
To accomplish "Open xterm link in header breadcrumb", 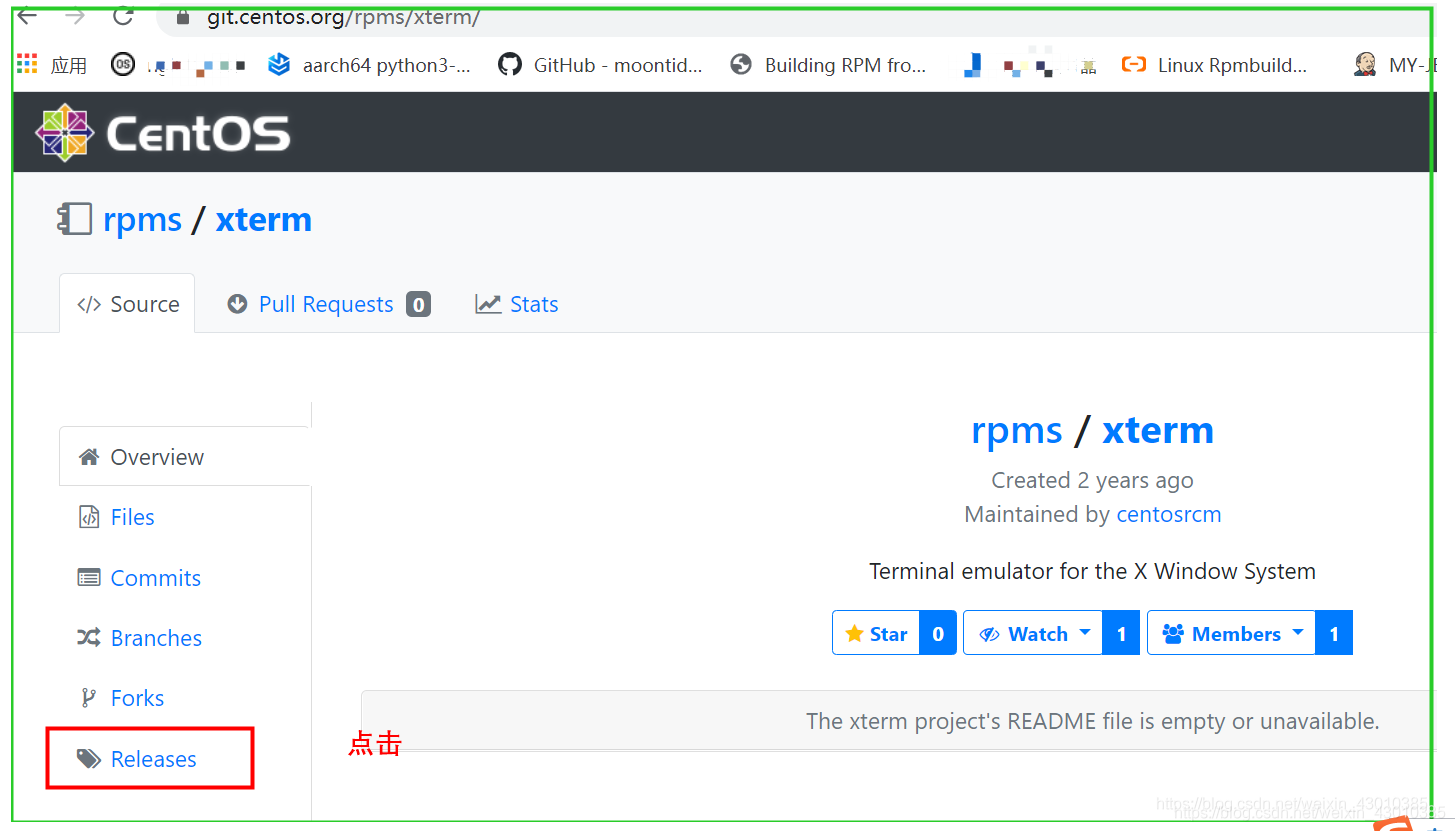I will pos(263,219).
